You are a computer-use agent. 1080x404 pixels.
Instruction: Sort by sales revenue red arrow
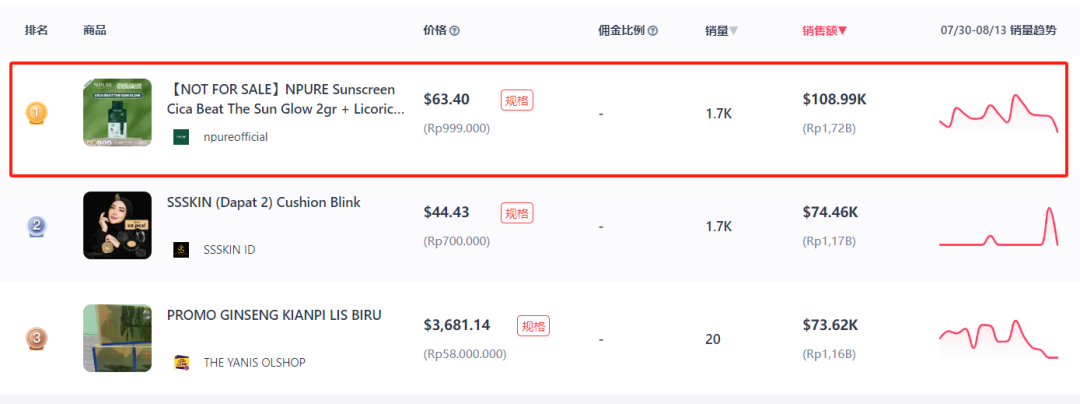pos(842,31)
